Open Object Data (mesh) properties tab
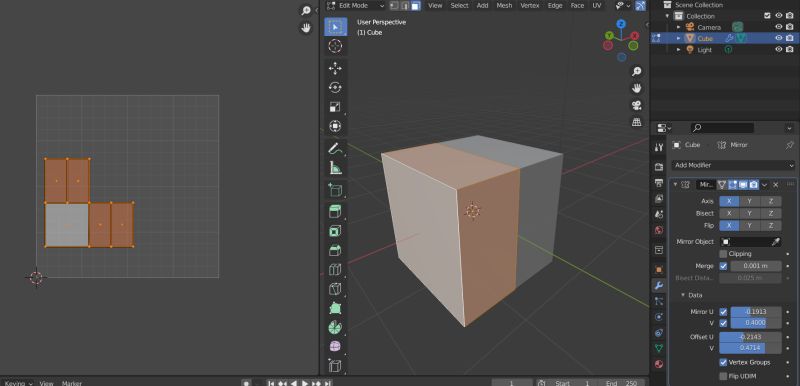 (659, 348)
